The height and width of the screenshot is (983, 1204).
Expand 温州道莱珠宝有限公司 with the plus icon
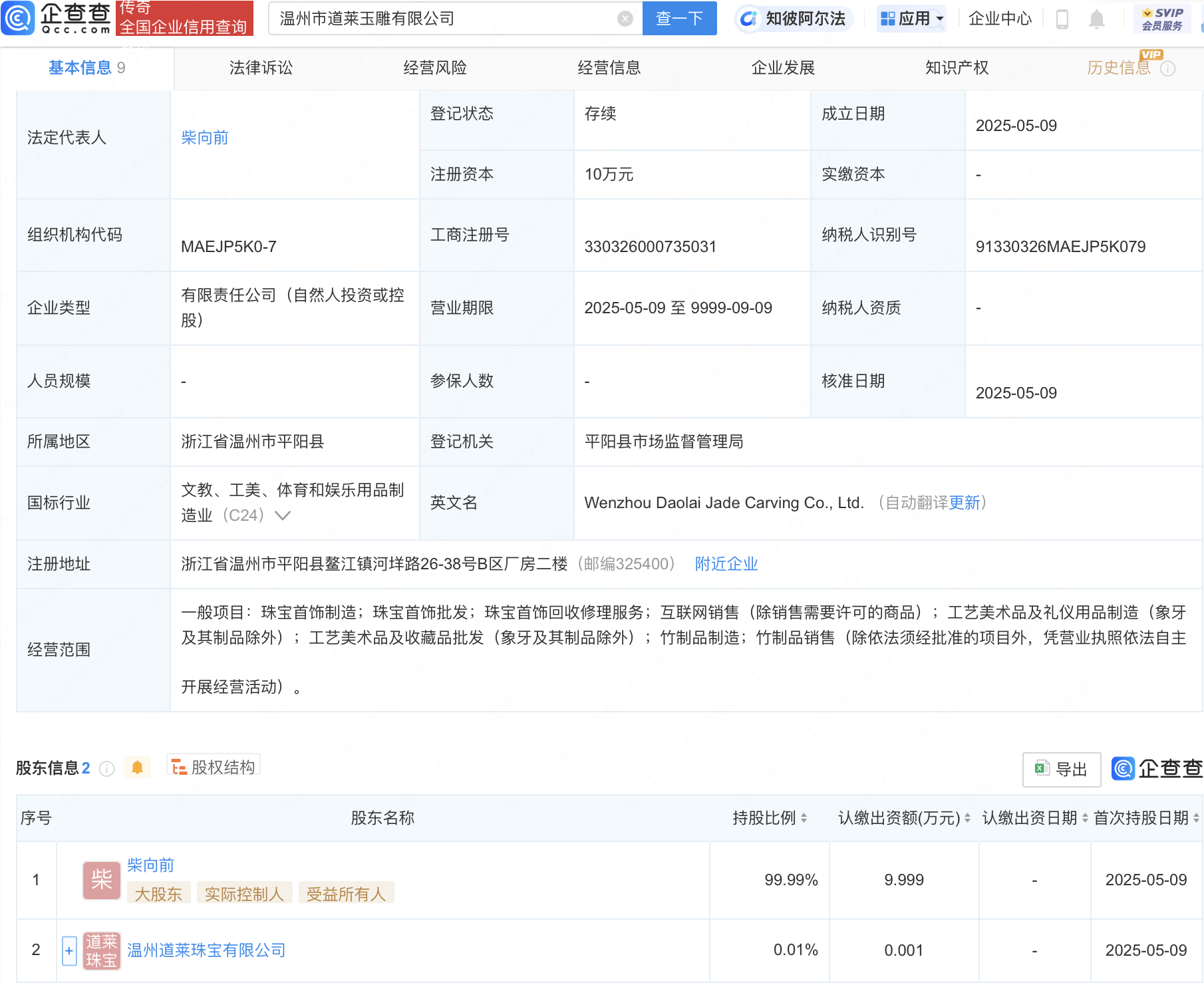point(69,950)
